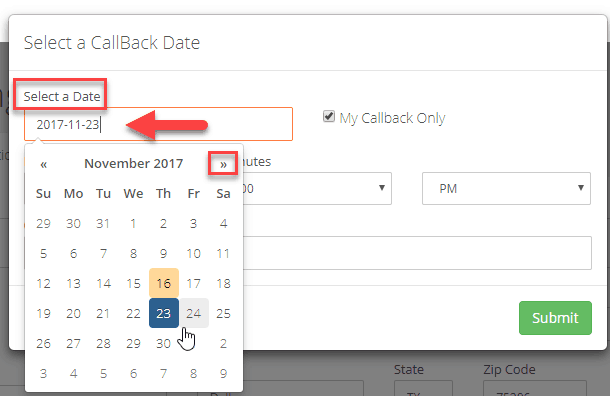This screenshot has height=396, width=610.
Task: Select November 30 in calendar
Action: click(163, 343)
